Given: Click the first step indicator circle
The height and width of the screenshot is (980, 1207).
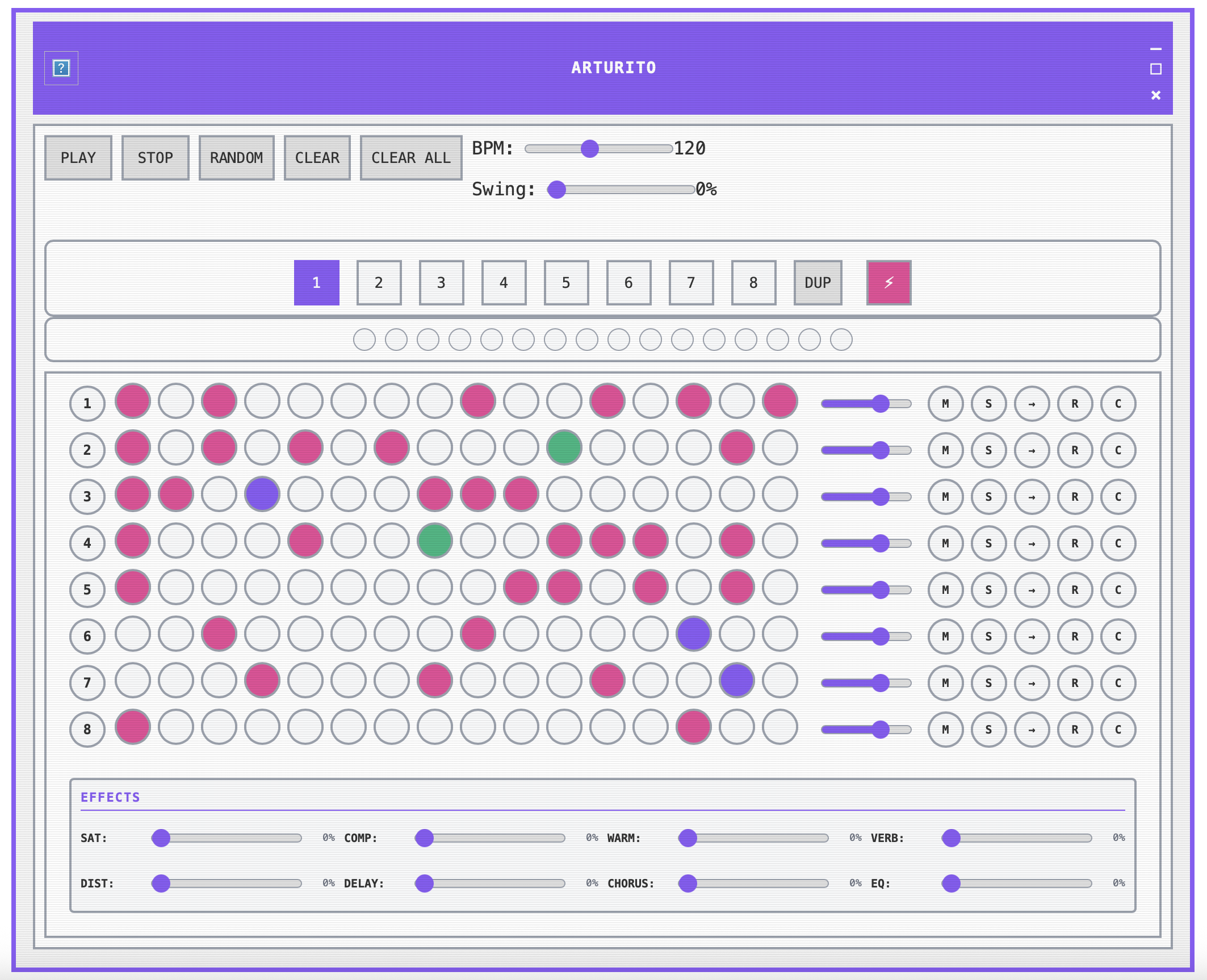Looking at the screenshot, I should [x=364, y=340].
